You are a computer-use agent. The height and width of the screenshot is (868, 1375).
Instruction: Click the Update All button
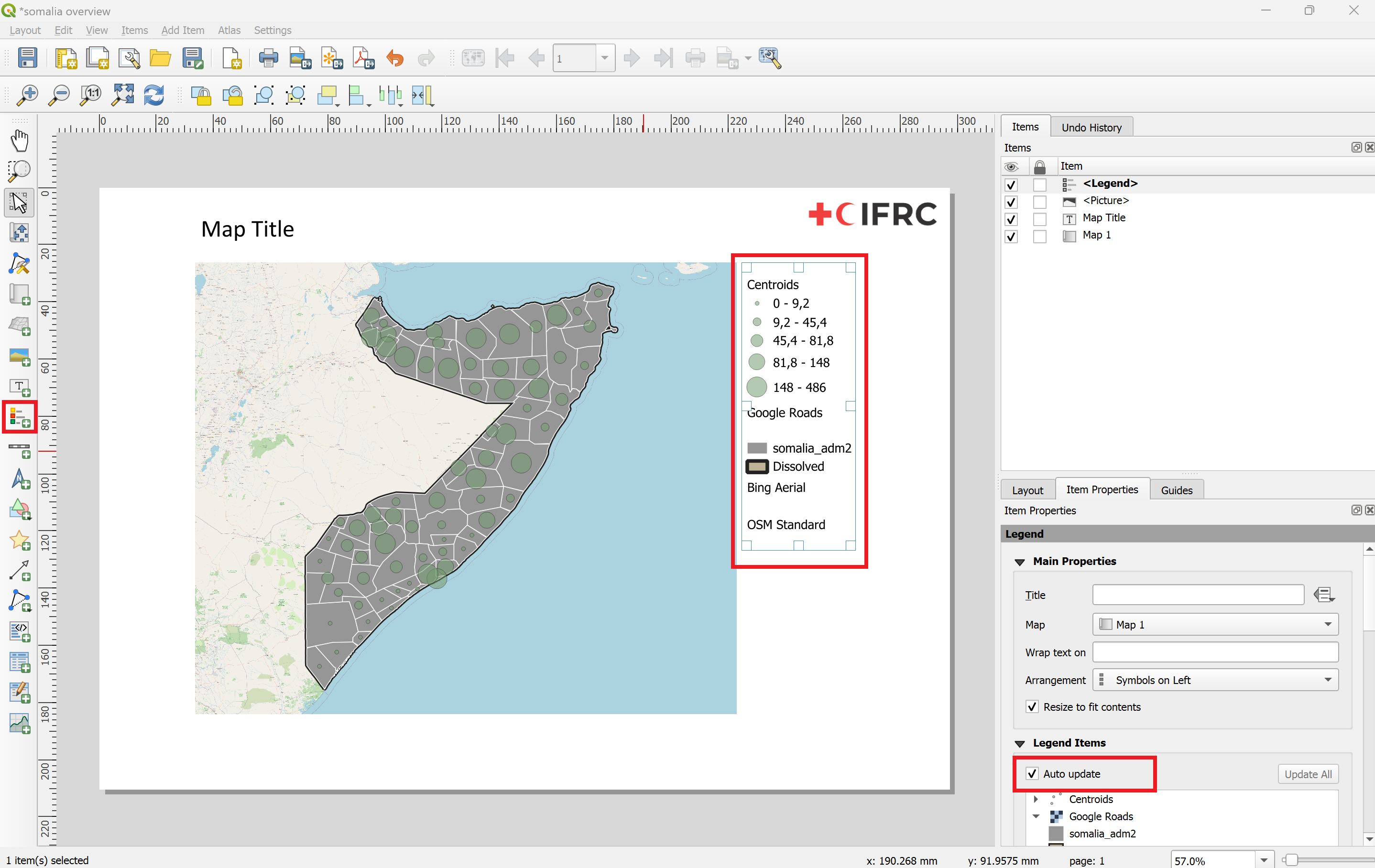(x=1307, y=774)
